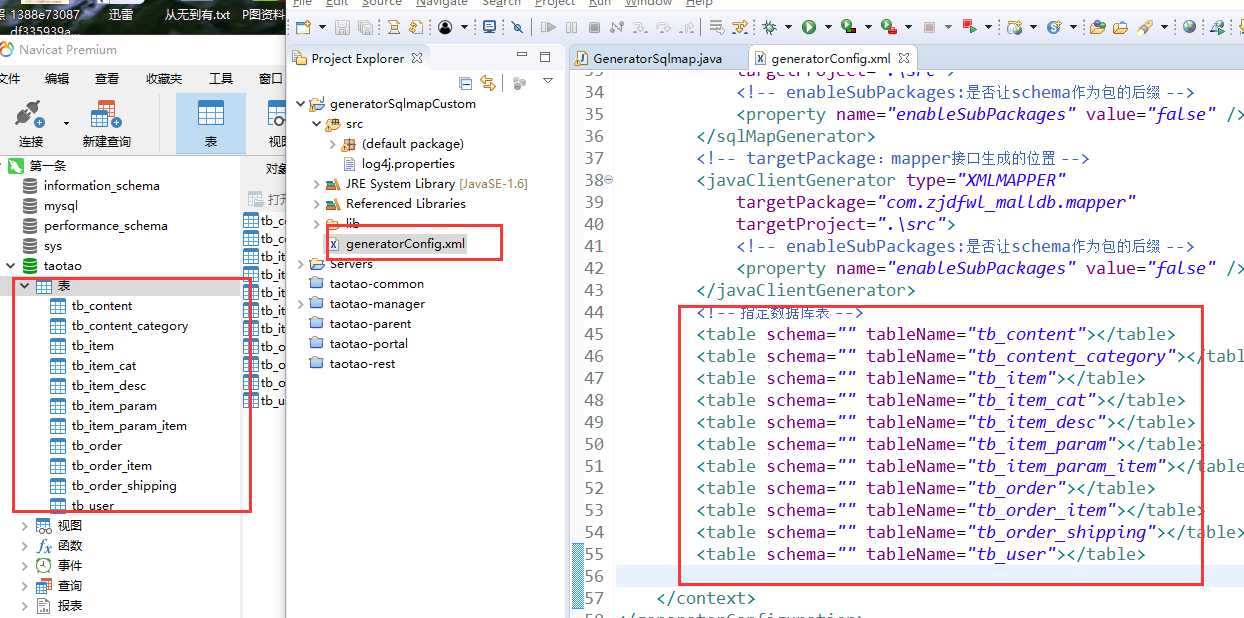Open the Project Explorer view menu triangle
The height and width of the screenshot is (618, 1244).
[x=548, y=81]
